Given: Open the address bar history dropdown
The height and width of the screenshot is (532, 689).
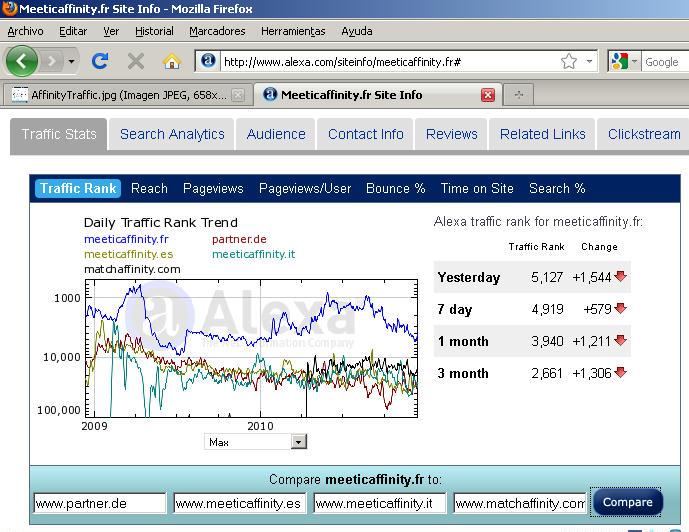Looking at the screenshot, I should 589,62.
